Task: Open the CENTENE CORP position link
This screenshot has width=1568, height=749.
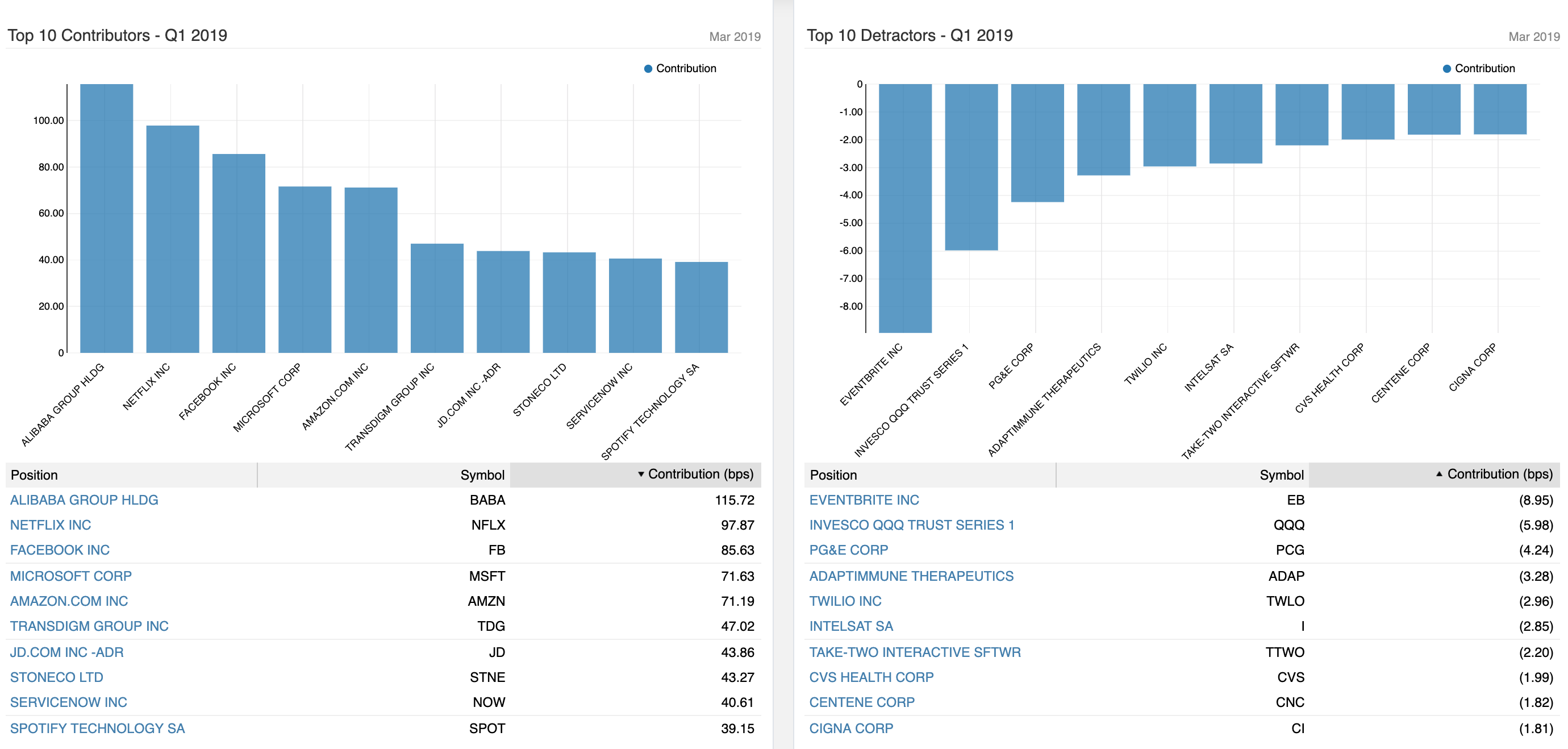Action: 862,702
